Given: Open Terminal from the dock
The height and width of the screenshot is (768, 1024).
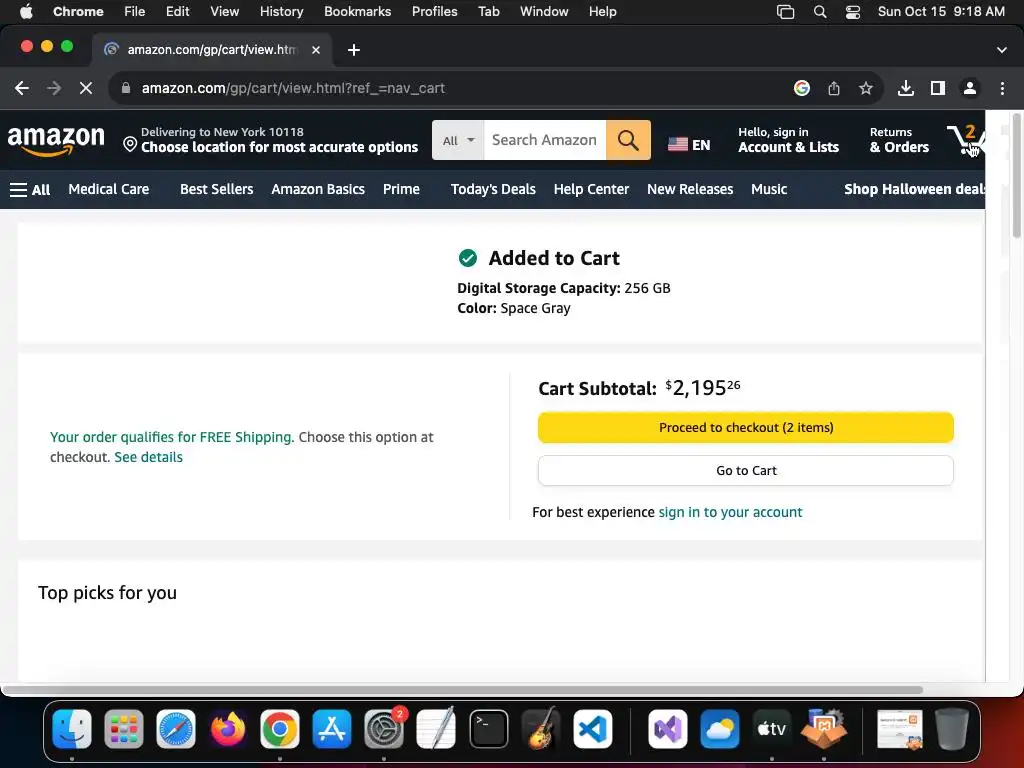Looking at the screenshot, I should tap(488, 729).
